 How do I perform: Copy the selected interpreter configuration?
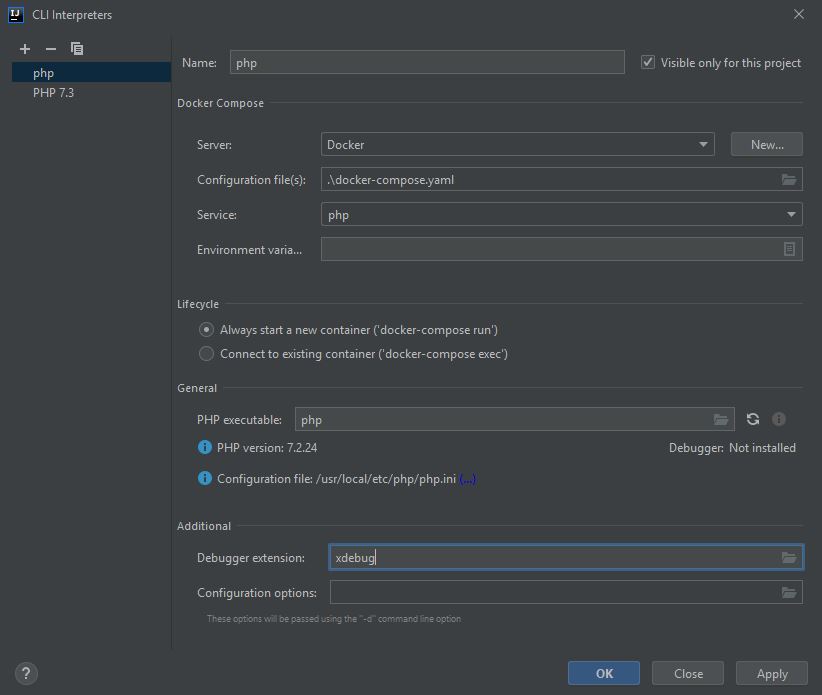click(x=77, y=49)
